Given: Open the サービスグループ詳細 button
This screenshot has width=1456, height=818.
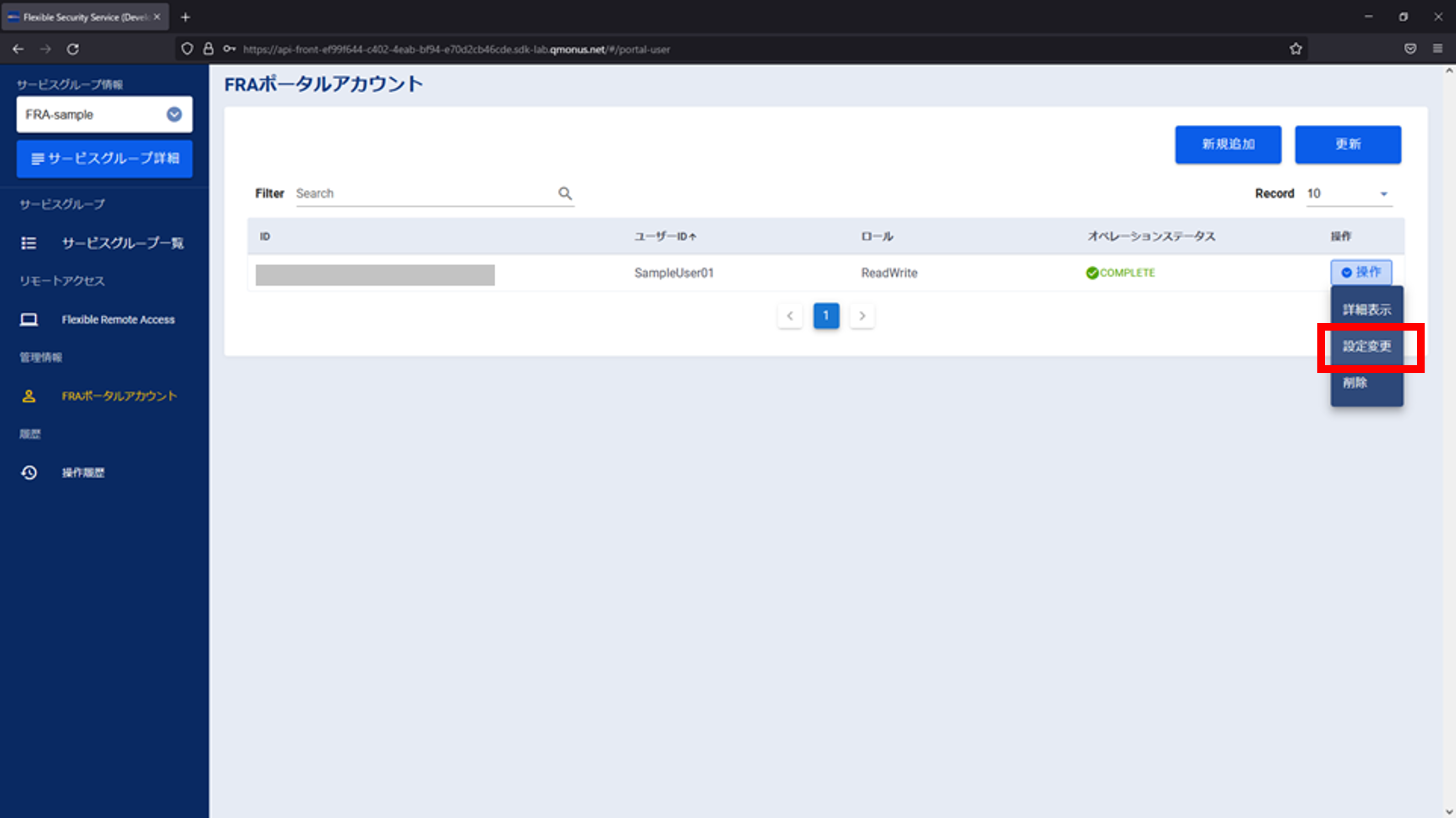Looking at the screenshot, I should tap(105, 159).
